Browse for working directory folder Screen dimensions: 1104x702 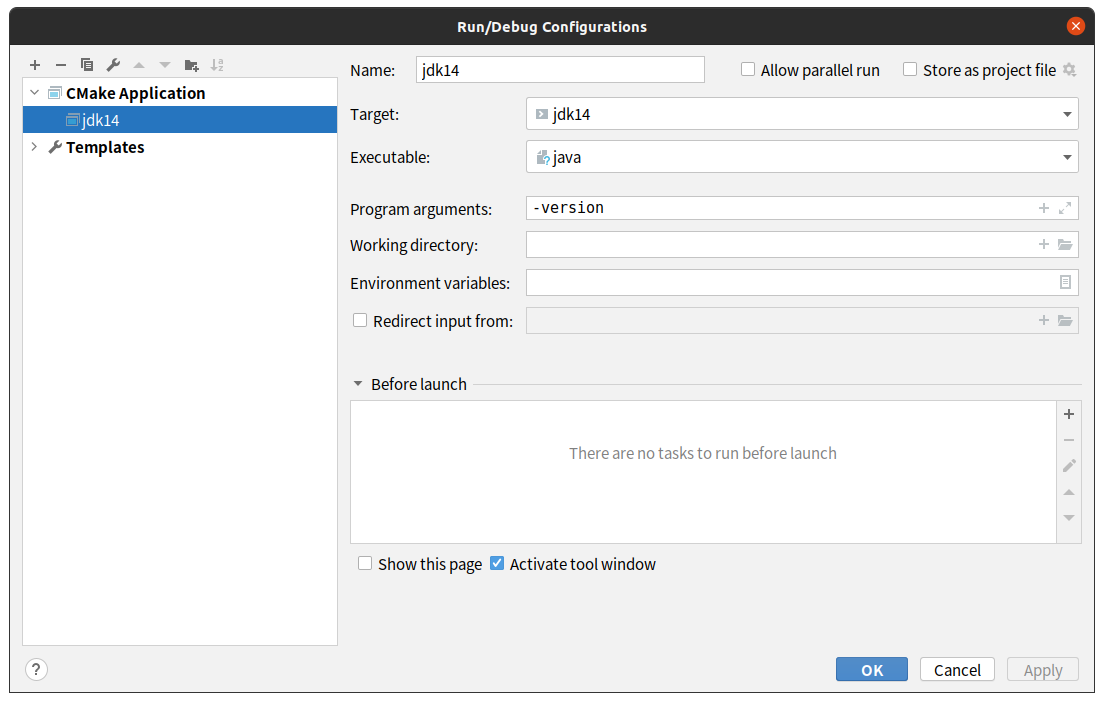1065,245
